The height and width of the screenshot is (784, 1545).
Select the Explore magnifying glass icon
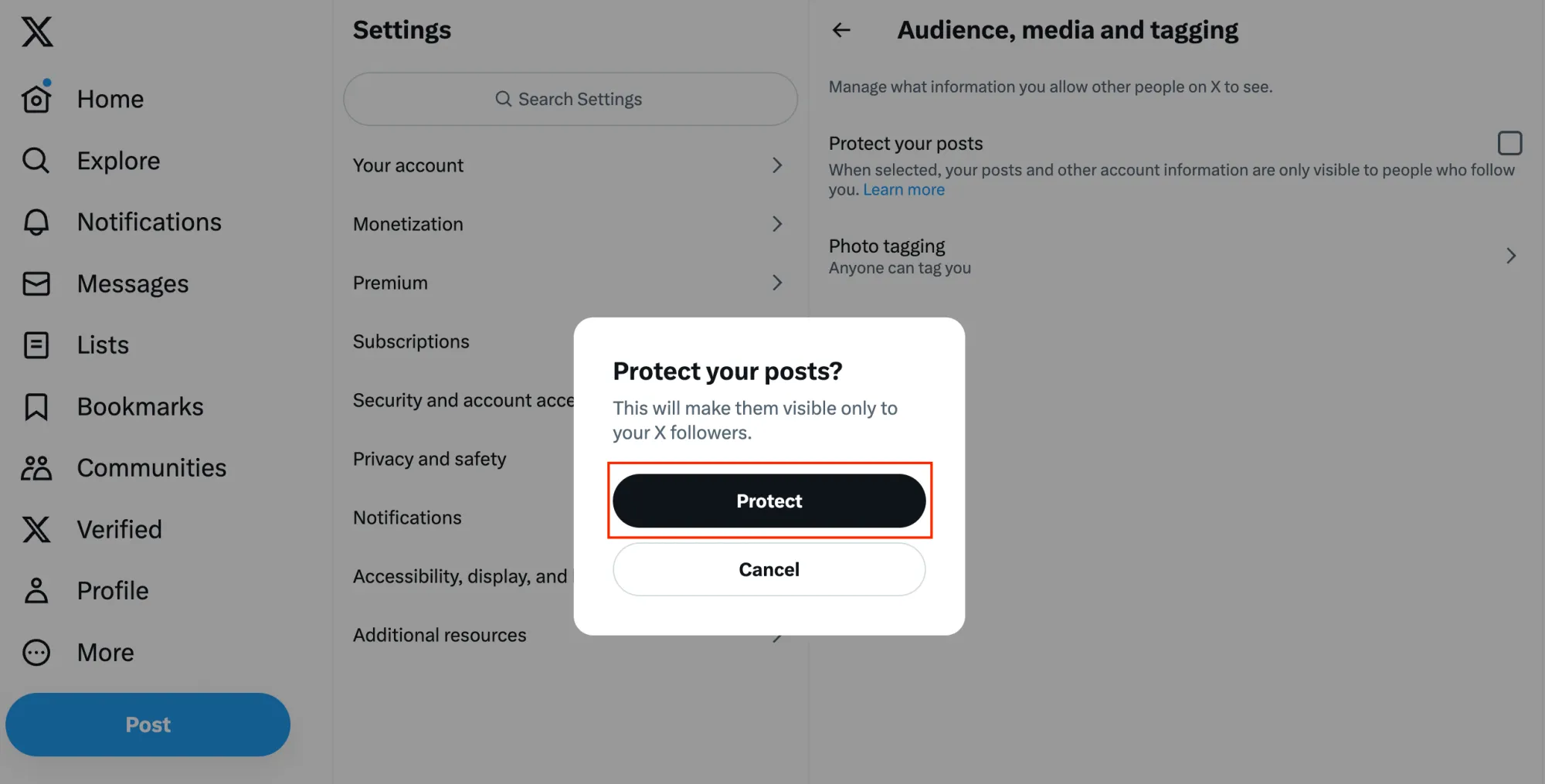(36, 160)
